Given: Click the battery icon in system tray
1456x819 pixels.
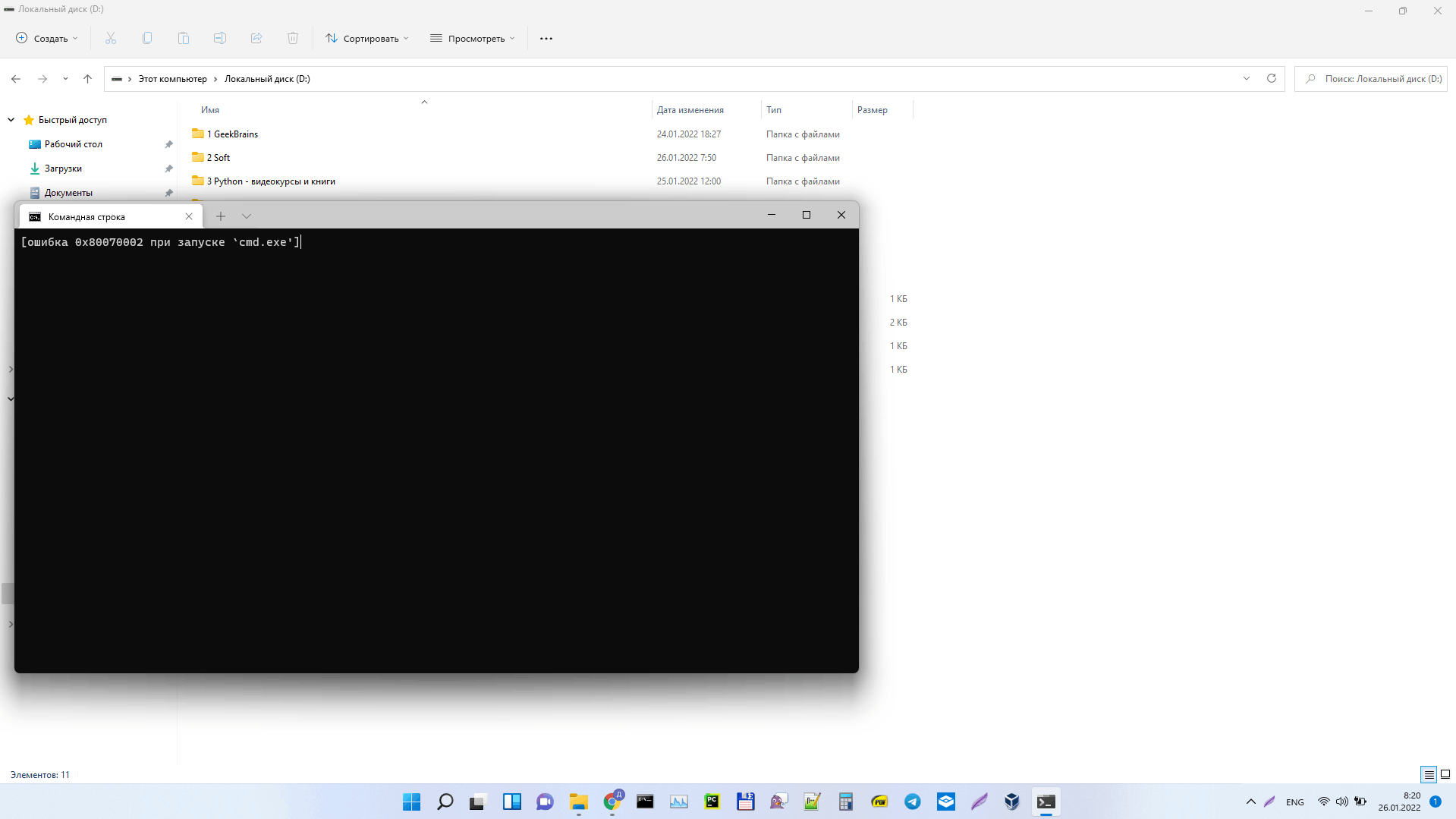Looking at the screenshot, I should [x=1361, y=802].
